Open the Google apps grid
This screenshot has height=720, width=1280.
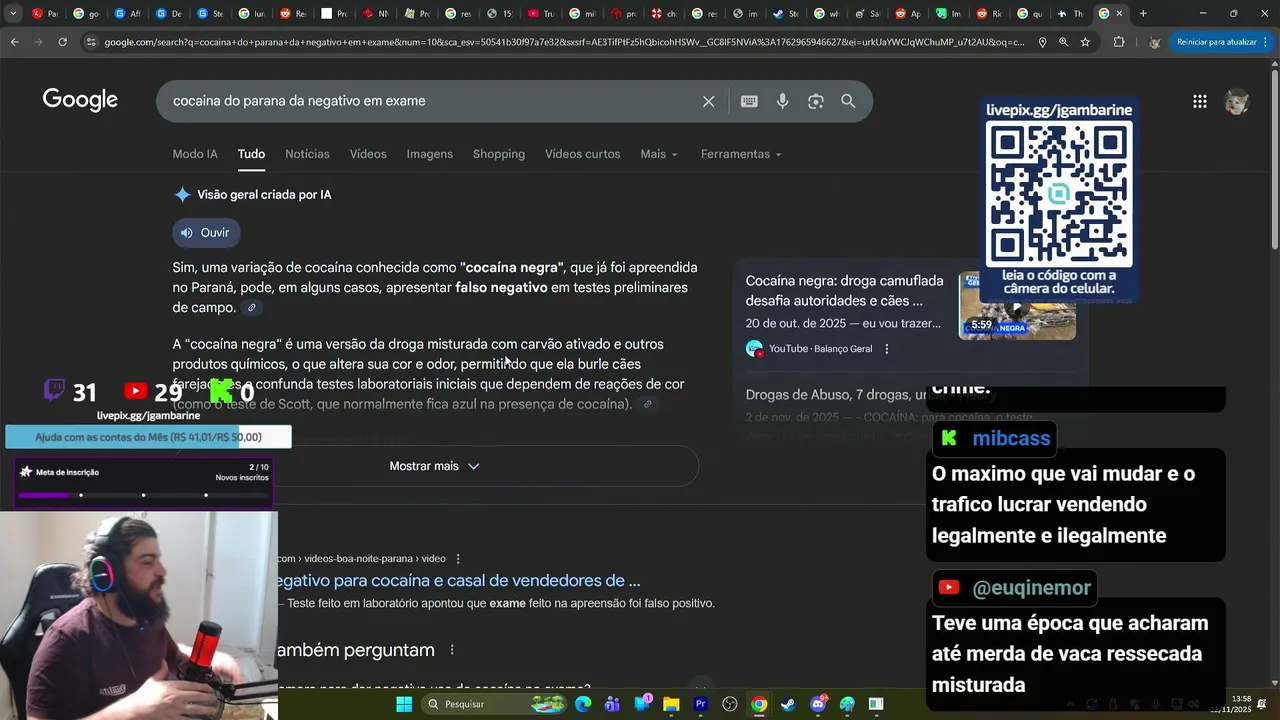pyautogui.click(x=1200, y=101)
